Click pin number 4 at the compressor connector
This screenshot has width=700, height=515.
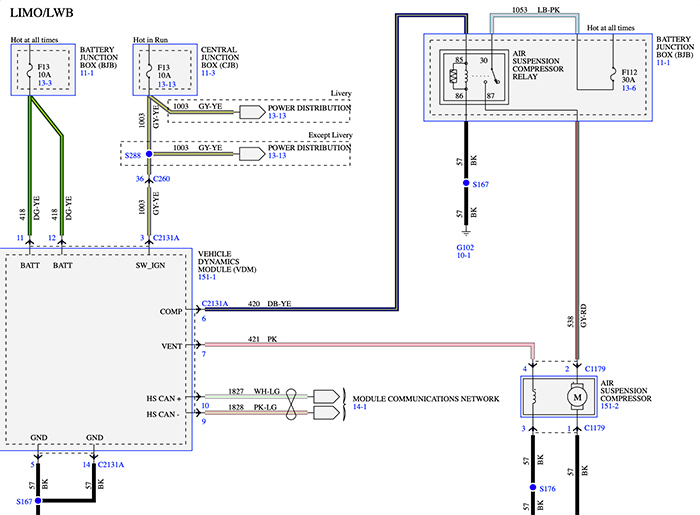(525, 369)
